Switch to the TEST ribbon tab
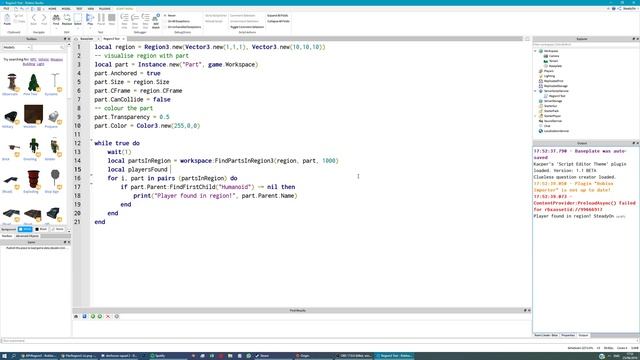640x360 pixels. 79,9
